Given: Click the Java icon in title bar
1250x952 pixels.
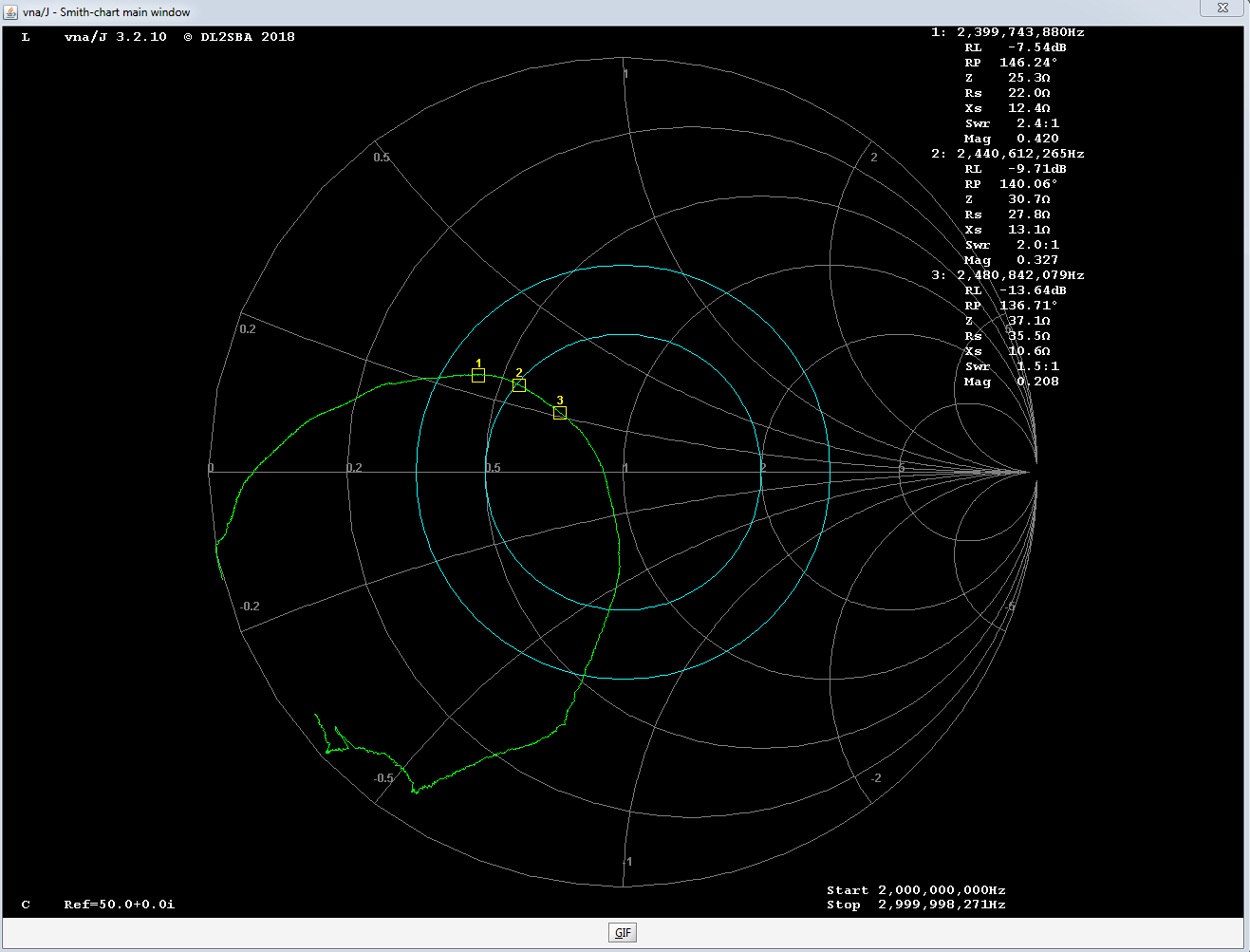Looking at the screenshot, I should click(x=10, y=12).
